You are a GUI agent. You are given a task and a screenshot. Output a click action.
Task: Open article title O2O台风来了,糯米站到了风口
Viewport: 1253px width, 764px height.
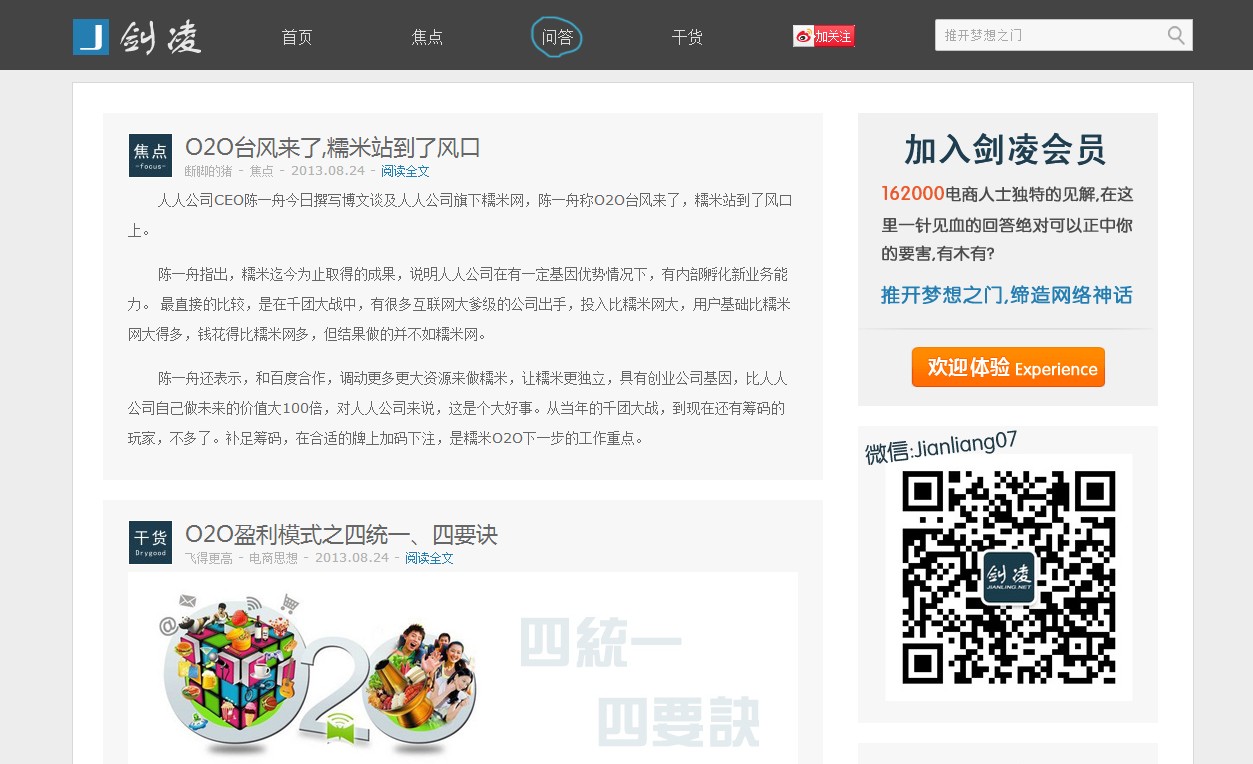point(333,147)
